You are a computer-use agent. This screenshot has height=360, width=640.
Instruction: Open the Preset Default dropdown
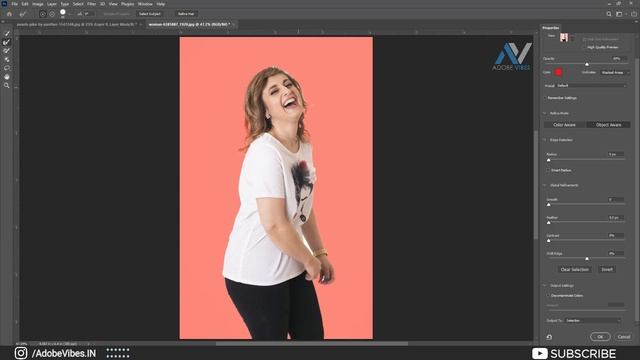[x=591, y=86]
